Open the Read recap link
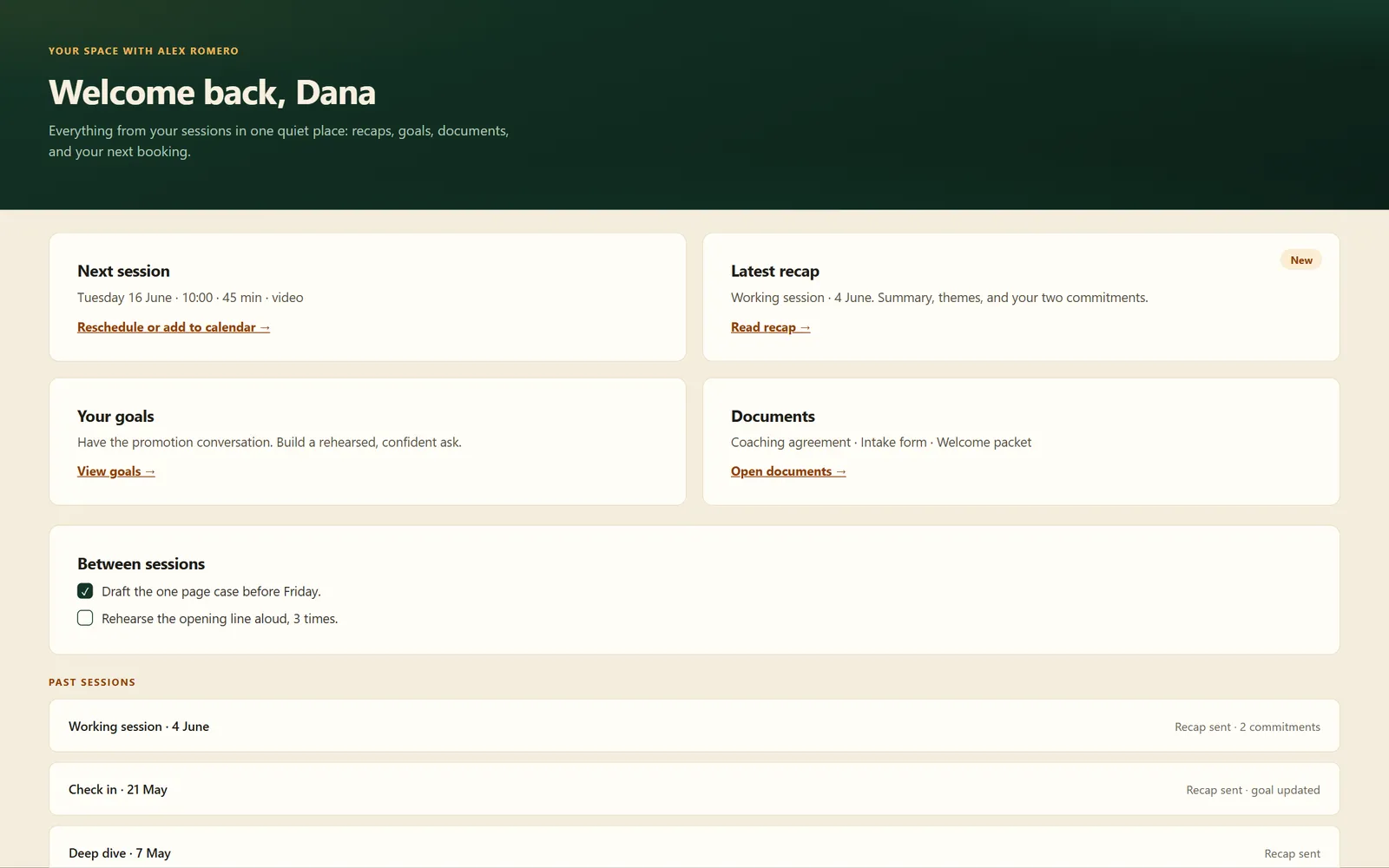1389x868 pixels. tap(770, 327)
